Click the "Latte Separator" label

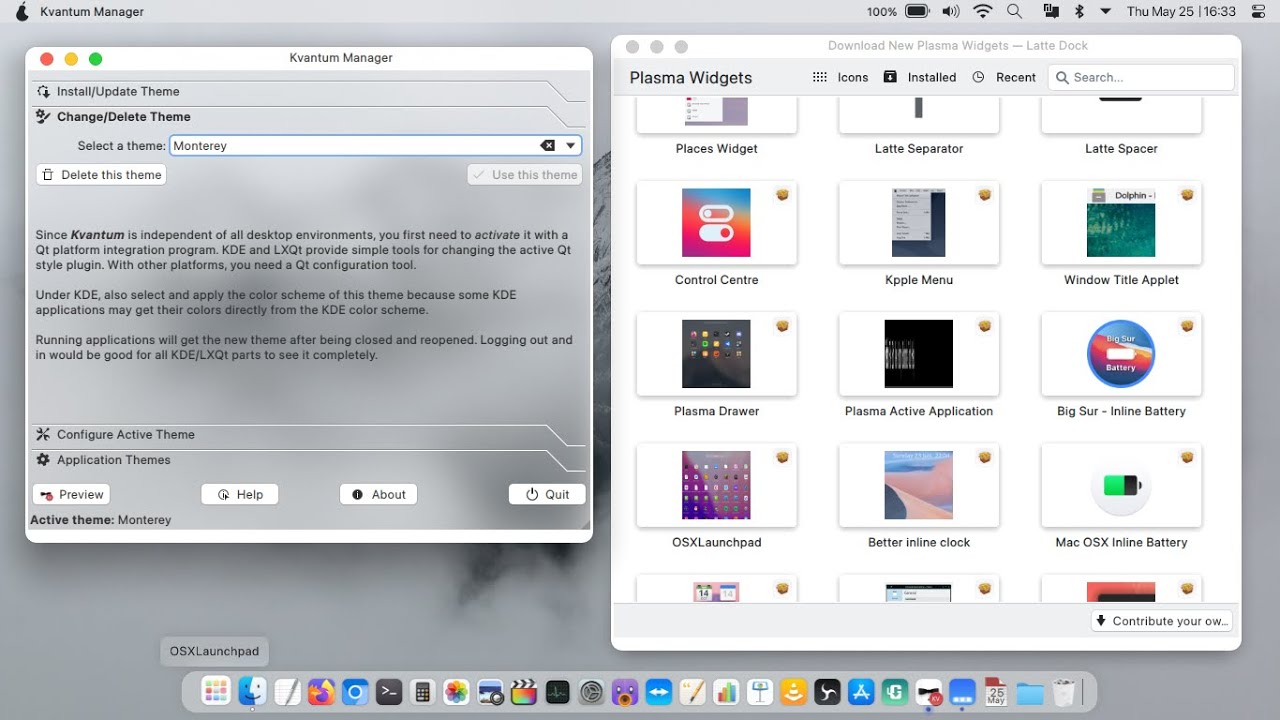[919, 149]
